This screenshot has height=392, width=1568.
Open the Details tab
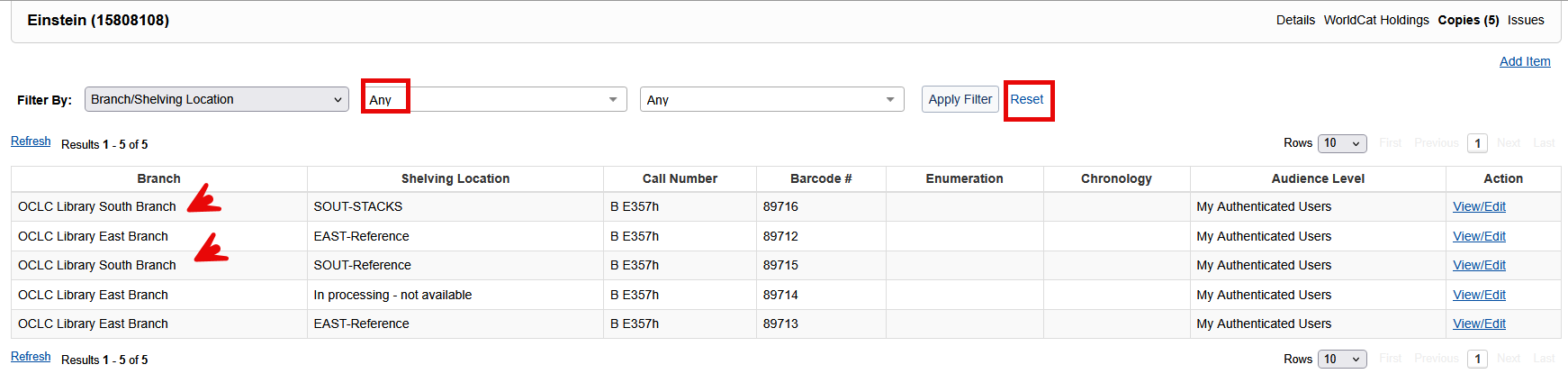(x=1294, y=20)
